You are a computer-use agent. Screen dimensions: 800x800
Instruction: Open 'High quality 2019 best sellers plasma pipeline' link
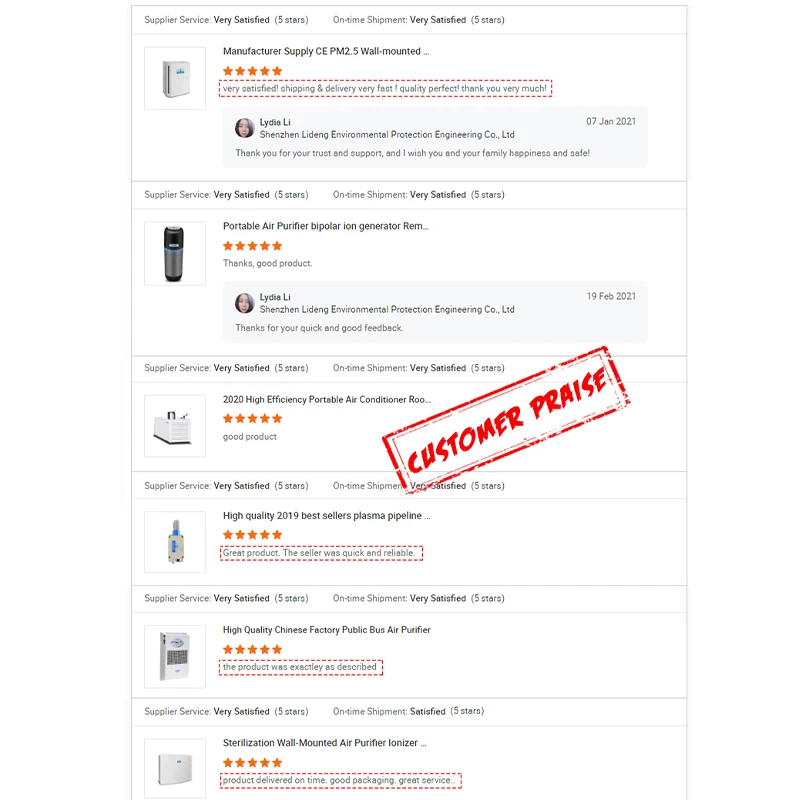coord(326,516)
